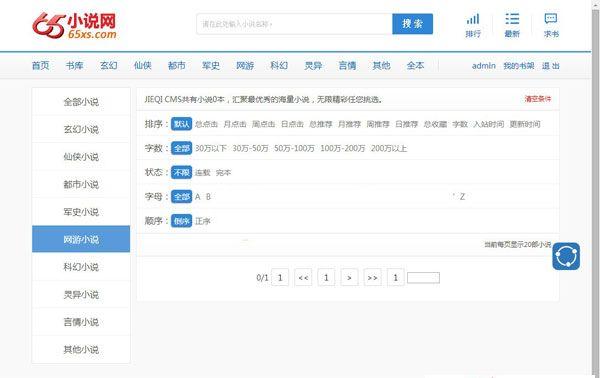The image size is (600, 378).
Task: Open the 最新 list icon
Action: click(512, 25)
